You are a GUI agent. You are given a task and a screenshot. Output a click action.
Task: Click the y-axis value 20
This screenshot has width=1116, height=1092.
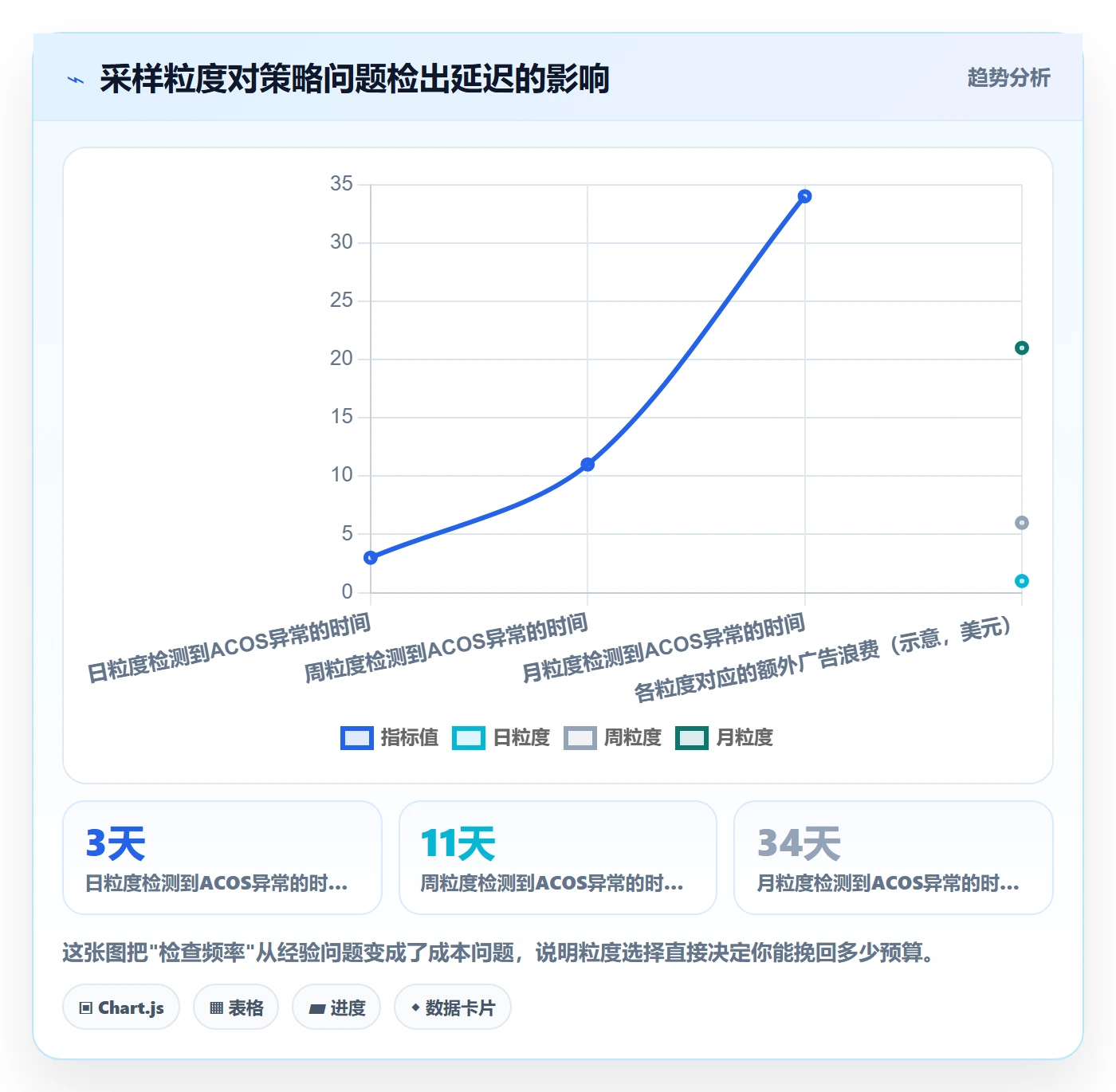point(341,359)
